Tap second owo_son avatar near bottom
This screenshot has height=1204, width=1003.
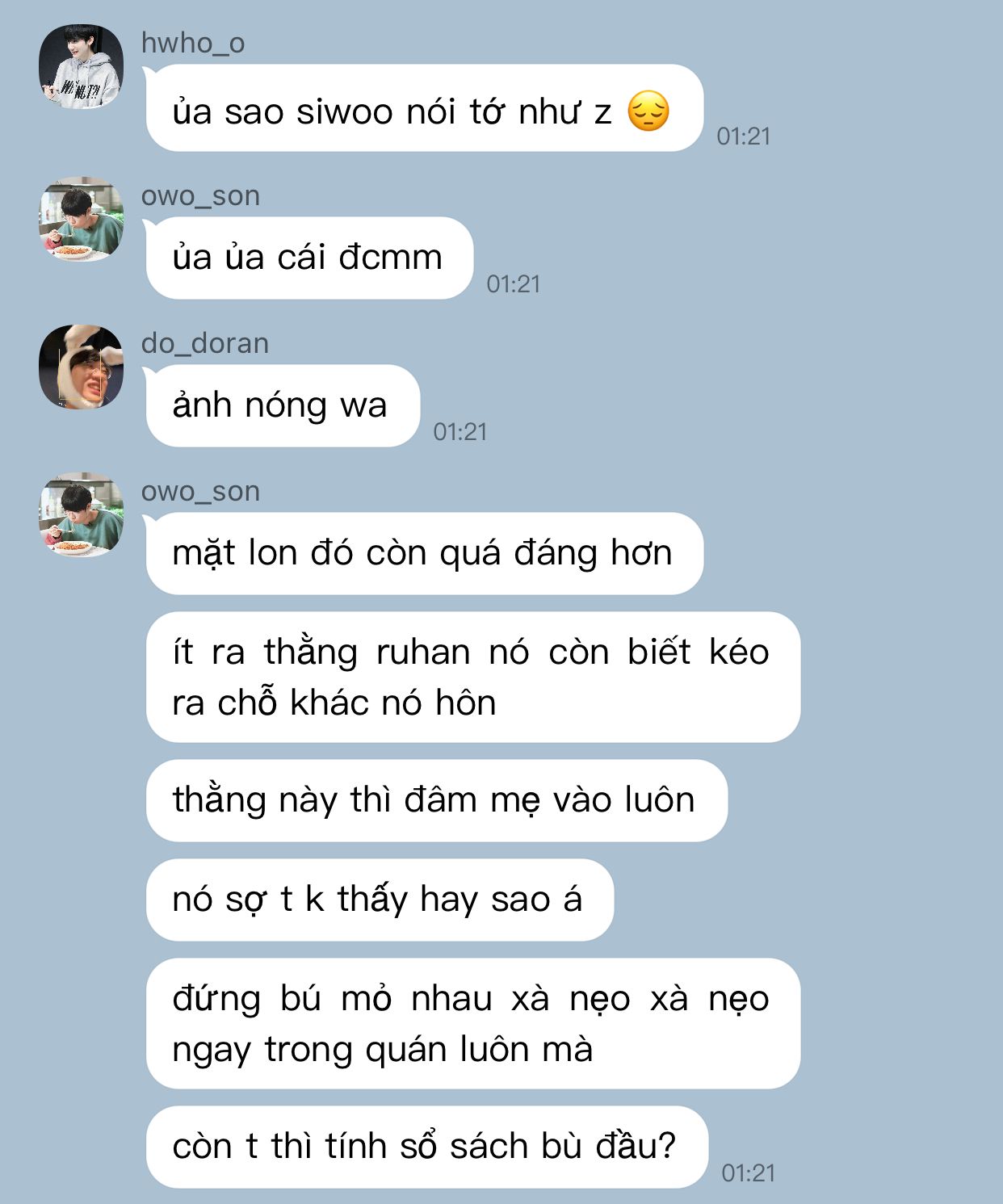81,514
